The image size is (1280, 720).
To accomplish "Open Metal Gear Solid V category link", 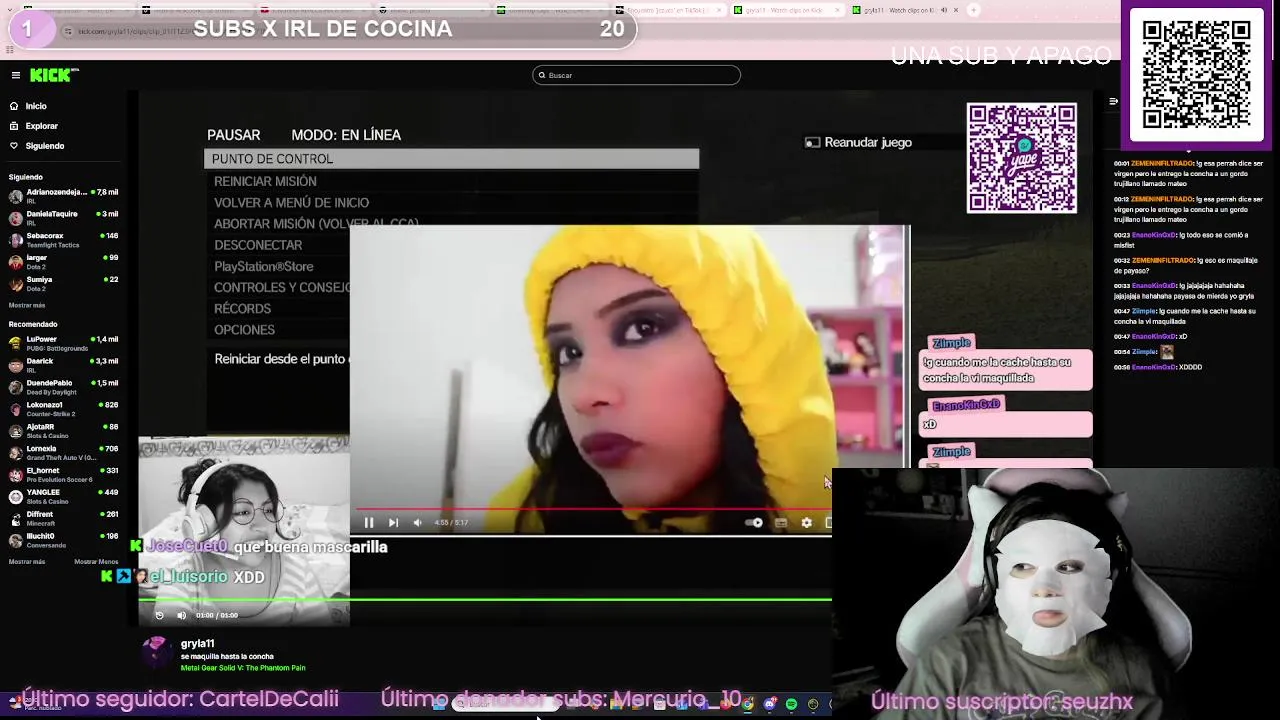I will click(x=243, y=668).
